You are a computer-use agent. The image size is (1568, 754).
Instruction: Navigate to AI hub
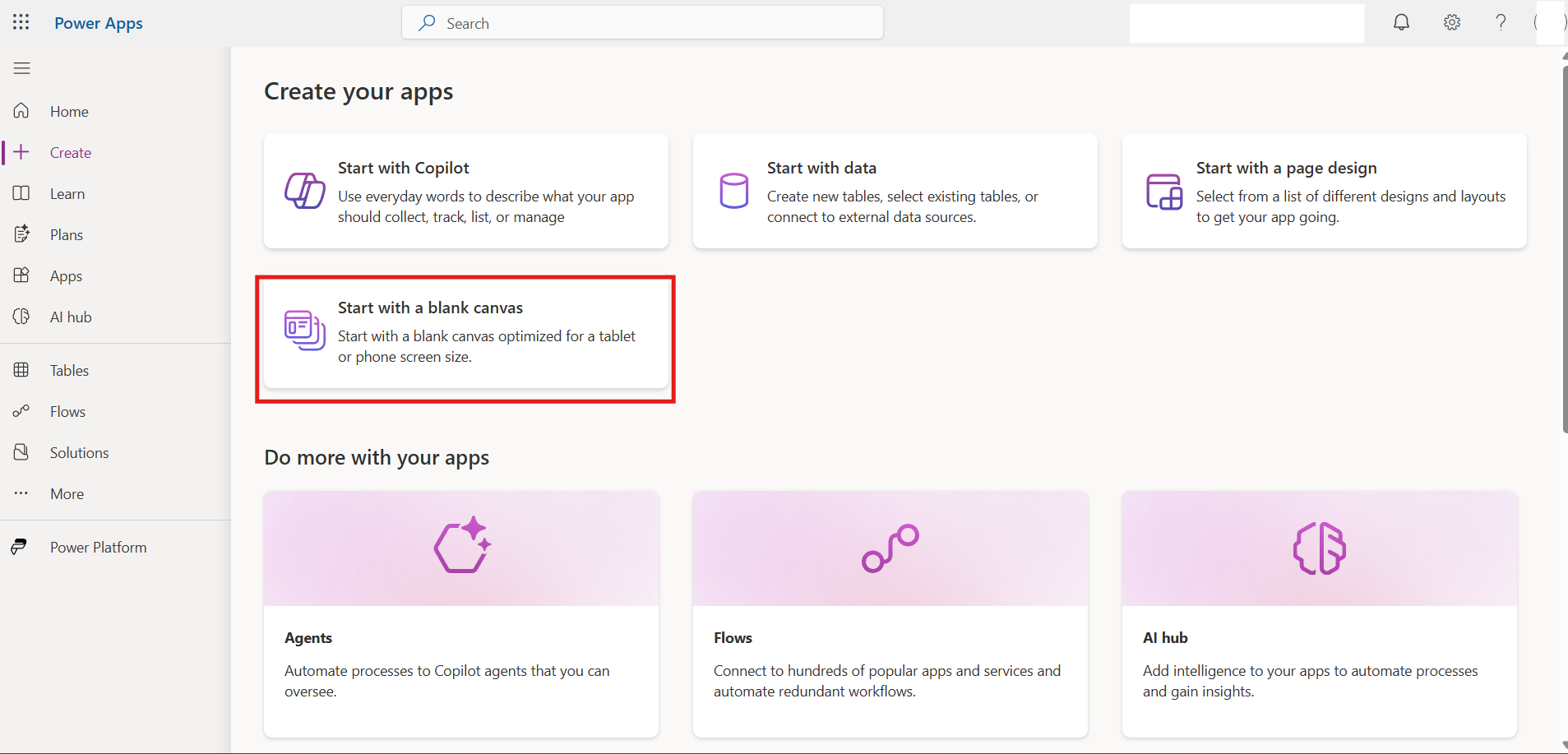click(70, 317)
